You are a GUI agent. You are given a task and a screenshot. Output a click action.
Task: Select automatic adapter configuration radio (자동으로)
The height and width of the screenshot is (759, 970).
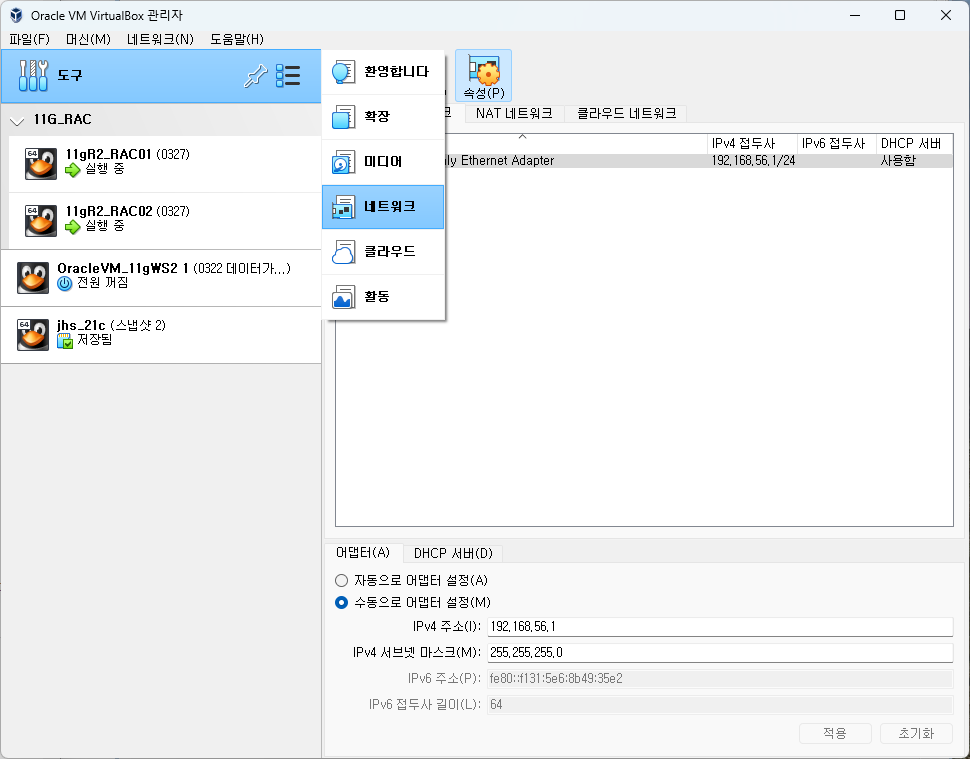click(341, 580)
